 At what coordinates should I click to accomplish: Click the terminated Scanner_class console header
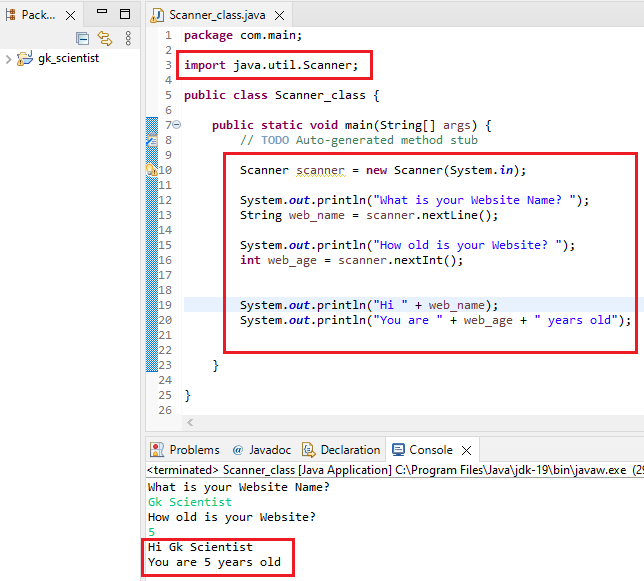[395, 470]
